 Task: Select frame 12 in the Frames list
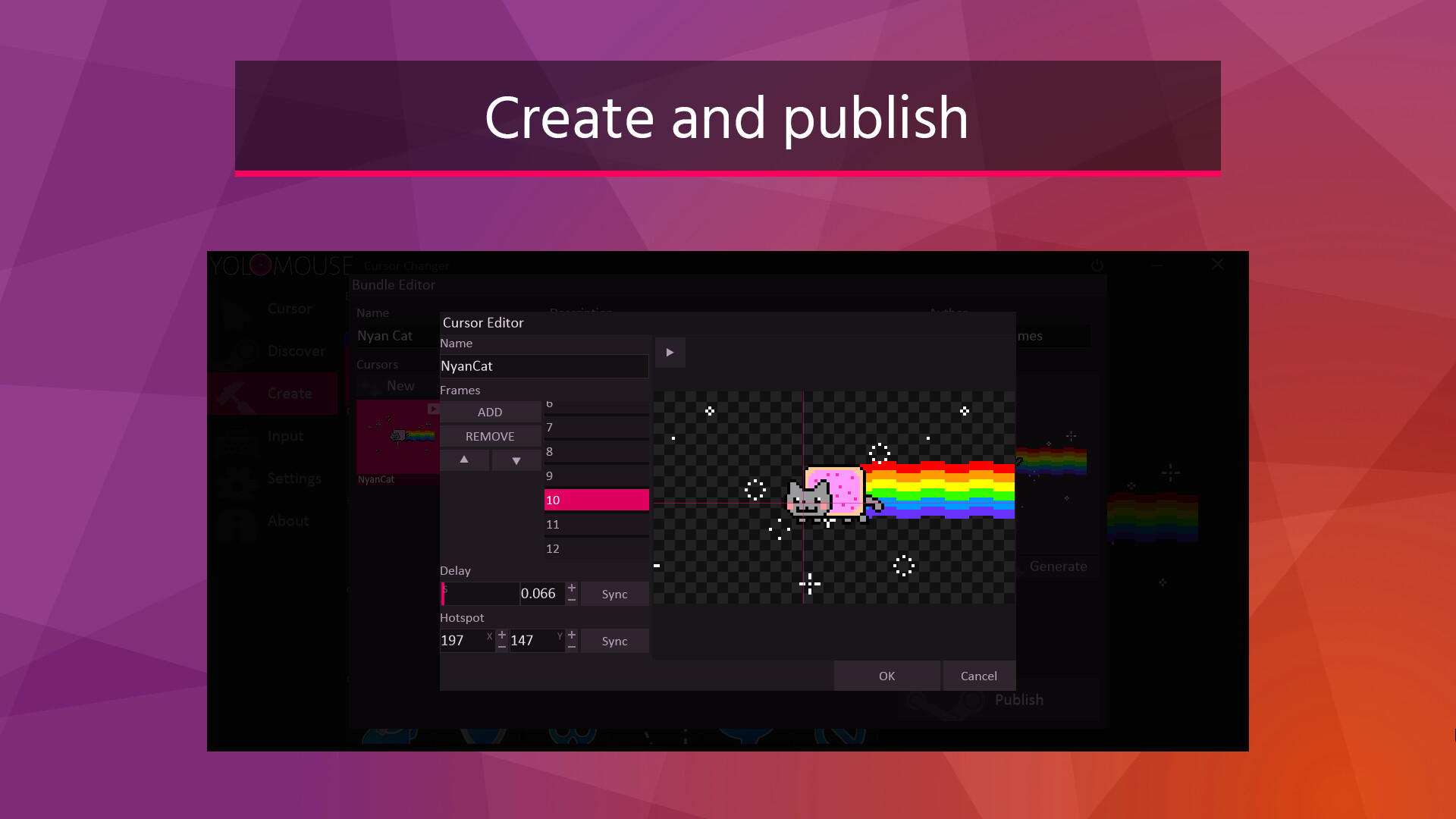click(596, 548)
